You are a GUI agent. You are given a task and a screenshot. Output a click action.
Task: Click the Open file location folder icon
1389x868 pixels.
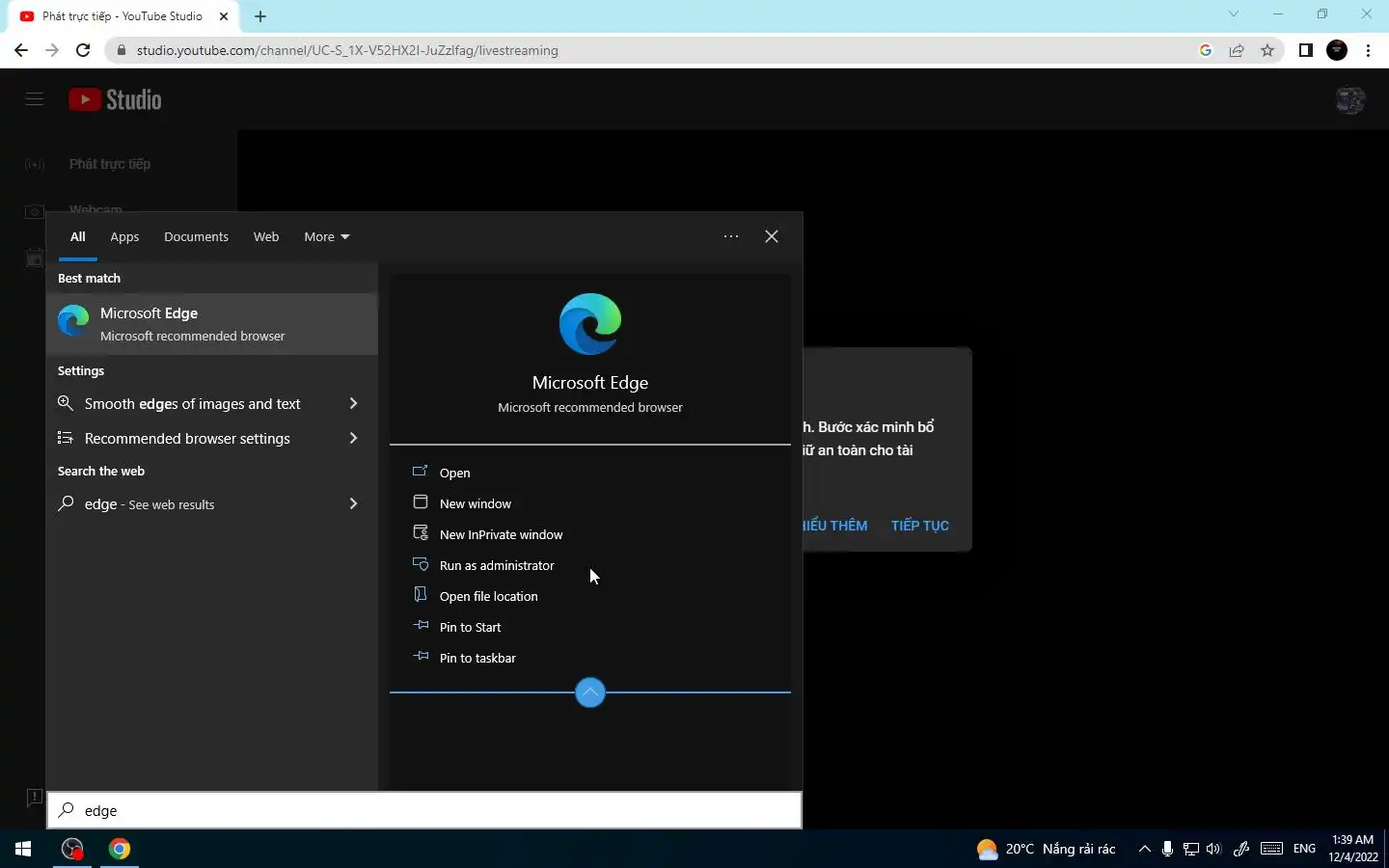pos(420,595)
